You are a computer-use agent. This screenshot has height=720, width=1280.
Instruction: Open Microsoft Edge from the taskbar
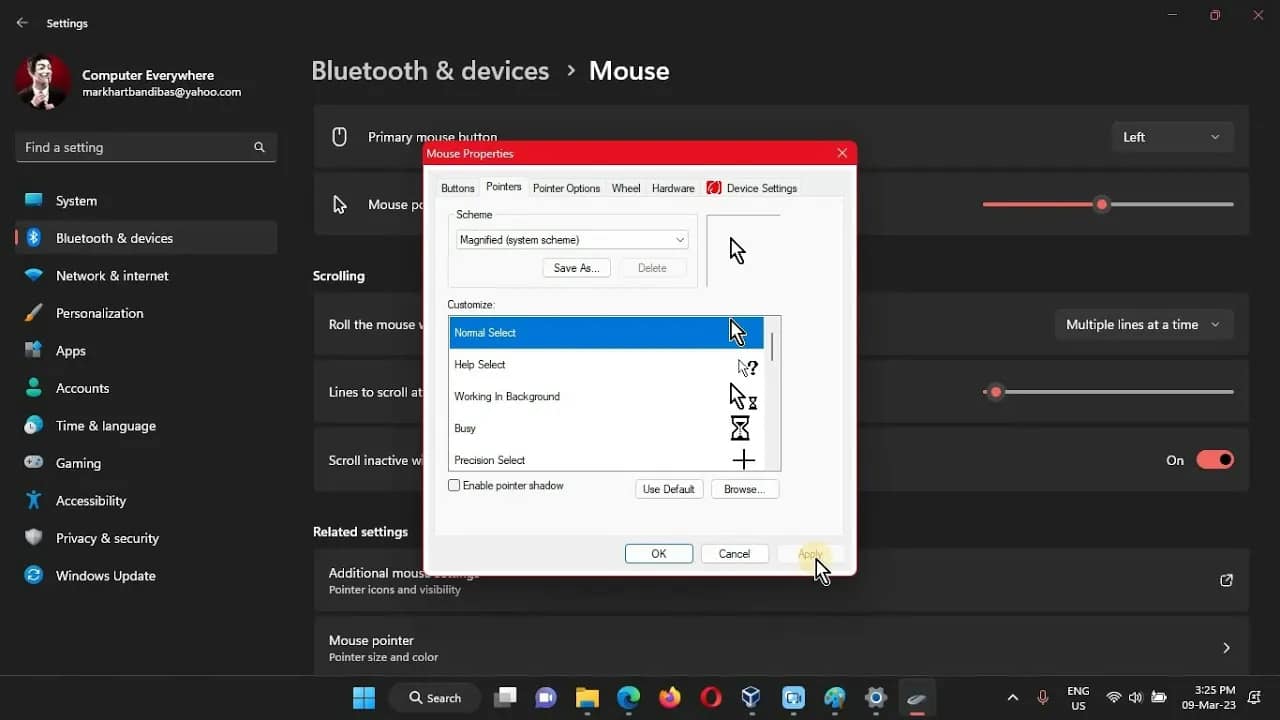click(x=628, y=697)
